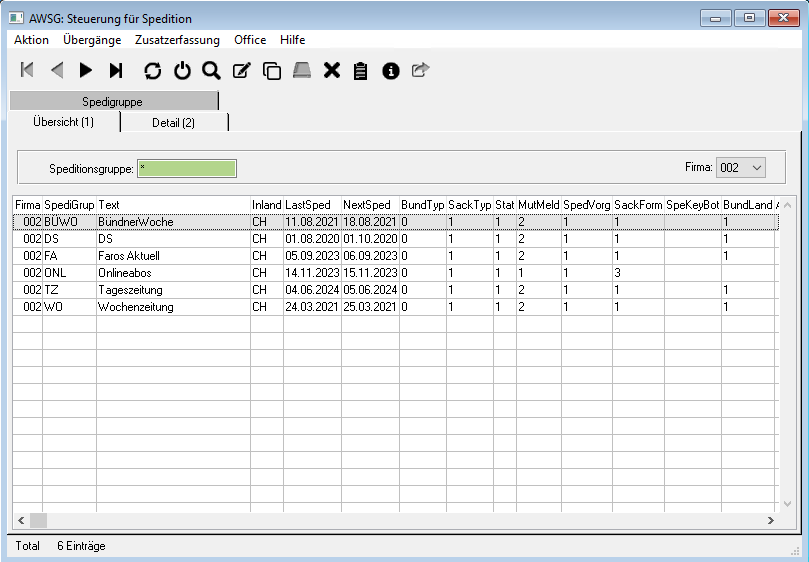Click the LastSped column header
Image resolution: width=809 pixels, height=562 pixels.
point(310,204)
